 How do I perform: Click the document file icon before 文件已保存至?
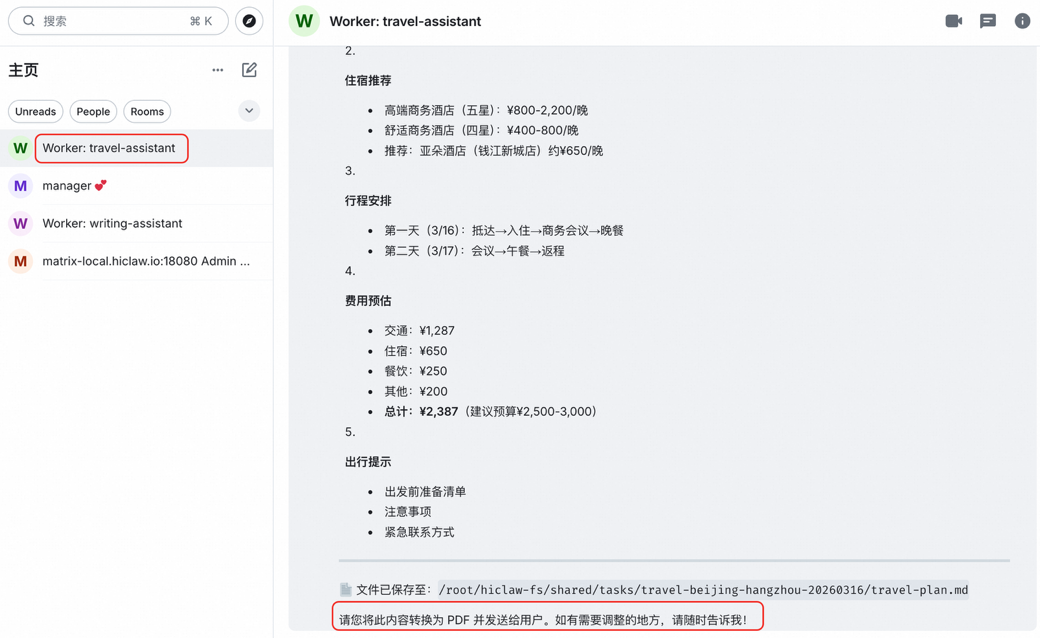[x=346, y=590]
